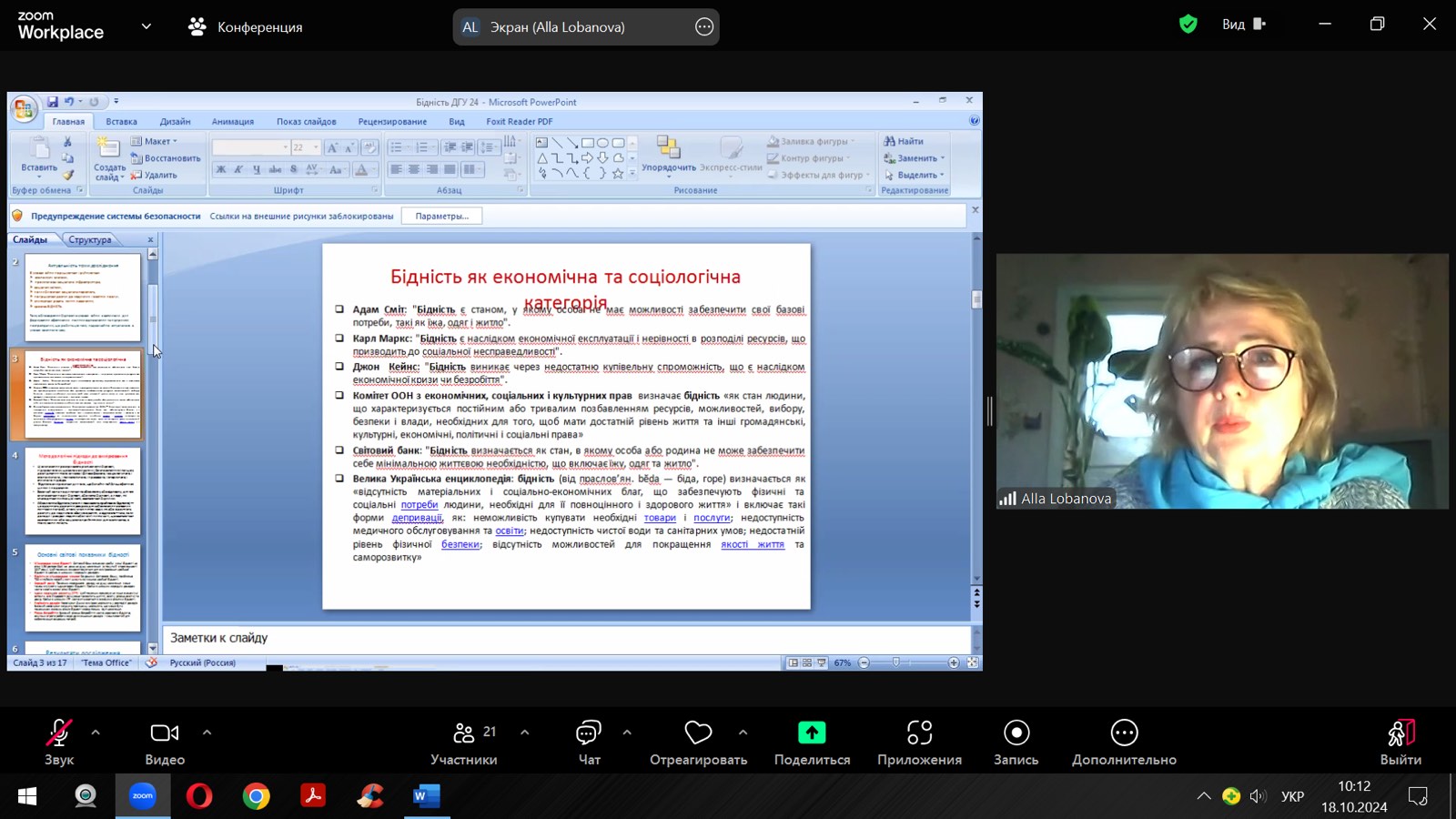Open Opera browser from the taskbar
This screenshot has height=819, width=1456.
point(199,796)
